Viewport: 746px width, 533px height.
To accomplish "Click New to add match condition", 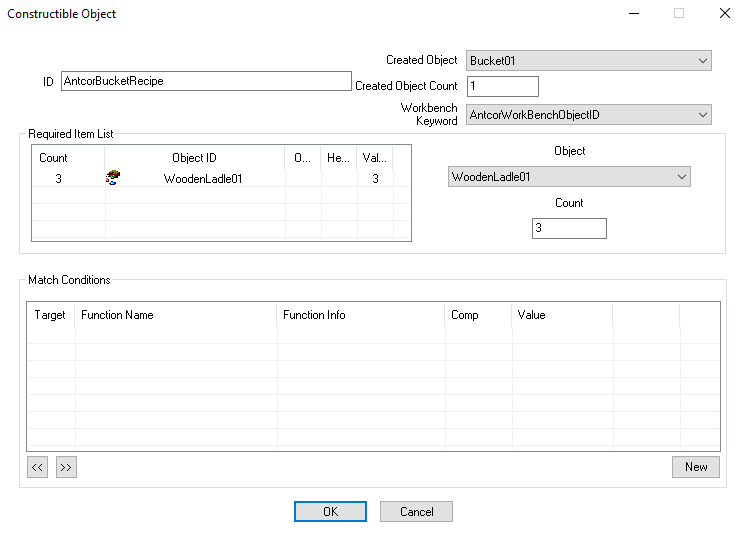I will (x=696, y=467).
